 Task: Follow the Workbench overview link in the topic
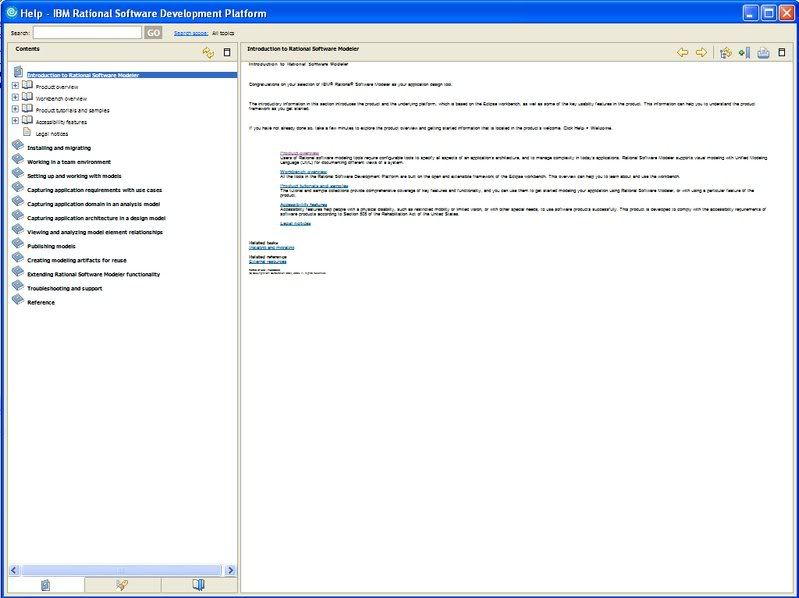[x=304, y=172]
